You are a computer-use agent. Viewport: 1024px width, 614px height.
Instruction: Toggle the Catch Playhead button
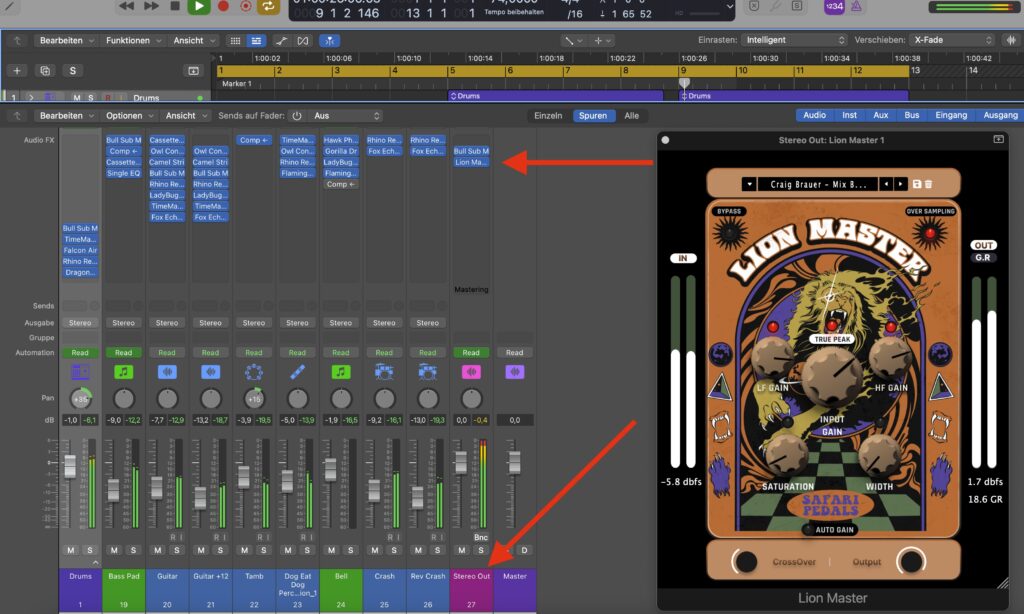330,40
